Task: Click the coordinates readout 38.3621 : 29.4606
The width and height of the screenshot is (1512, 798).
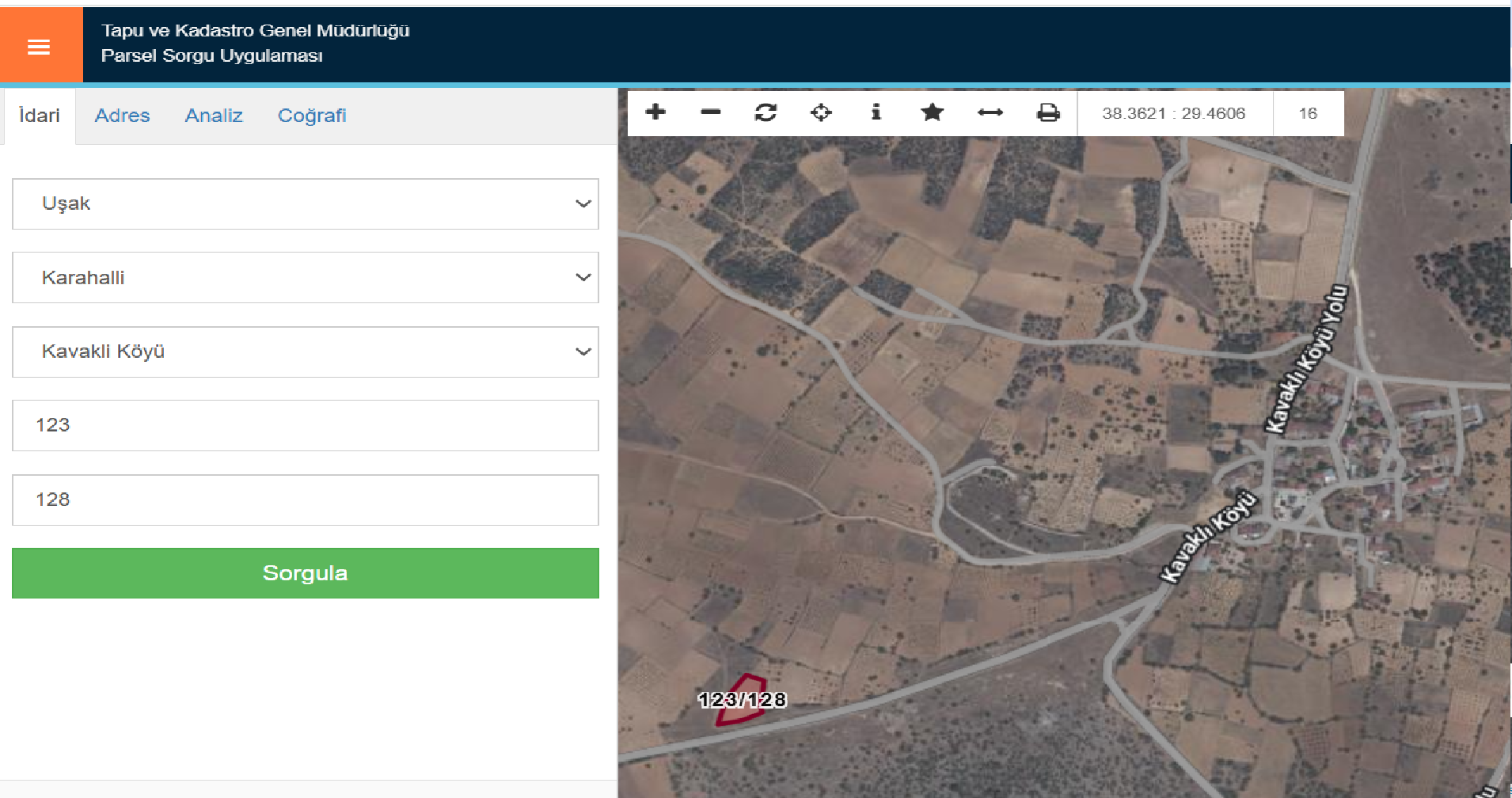Action: point(1174,113)
